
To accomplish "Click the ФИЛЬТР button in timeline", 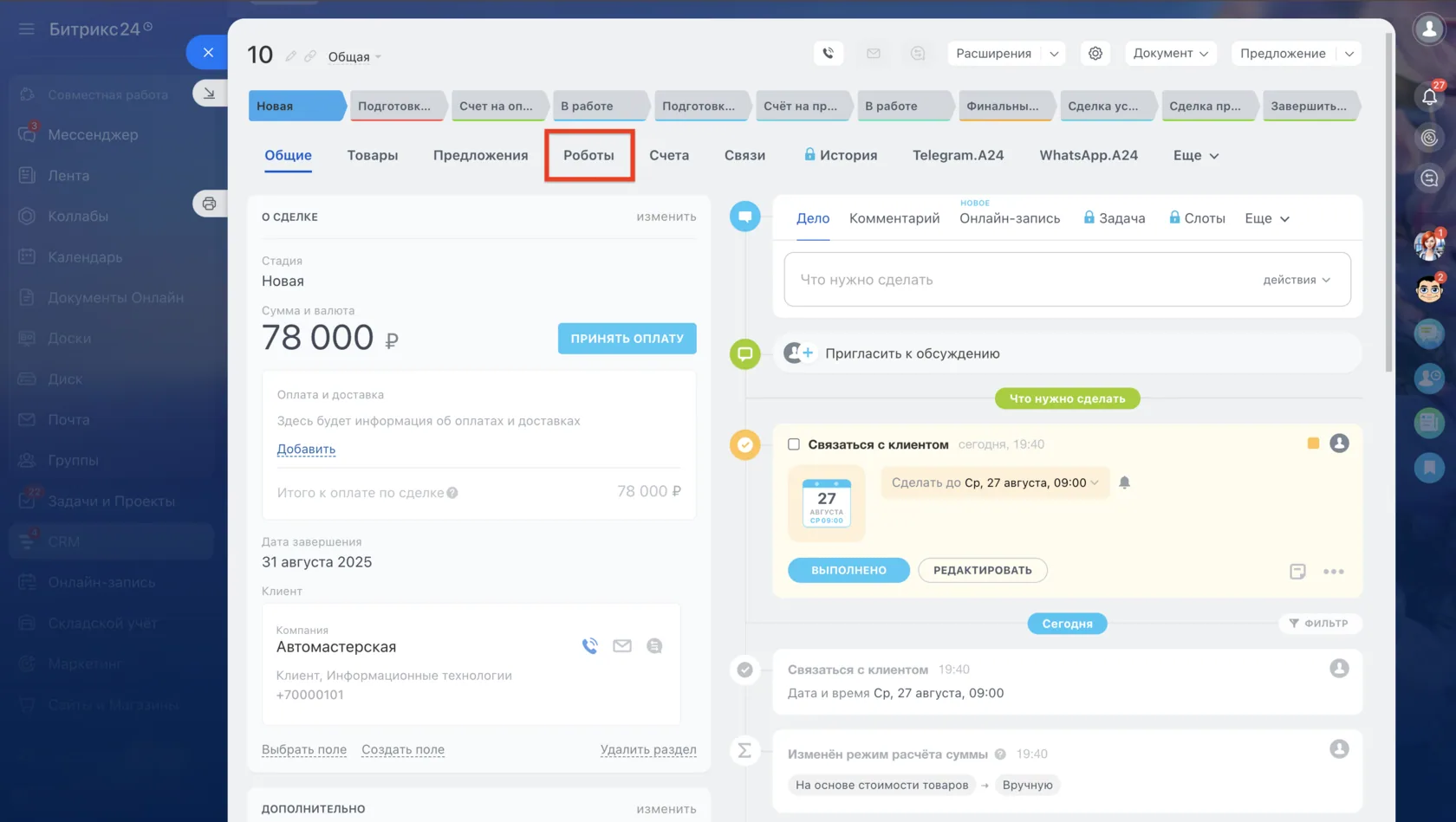I will click(1320, 624).
